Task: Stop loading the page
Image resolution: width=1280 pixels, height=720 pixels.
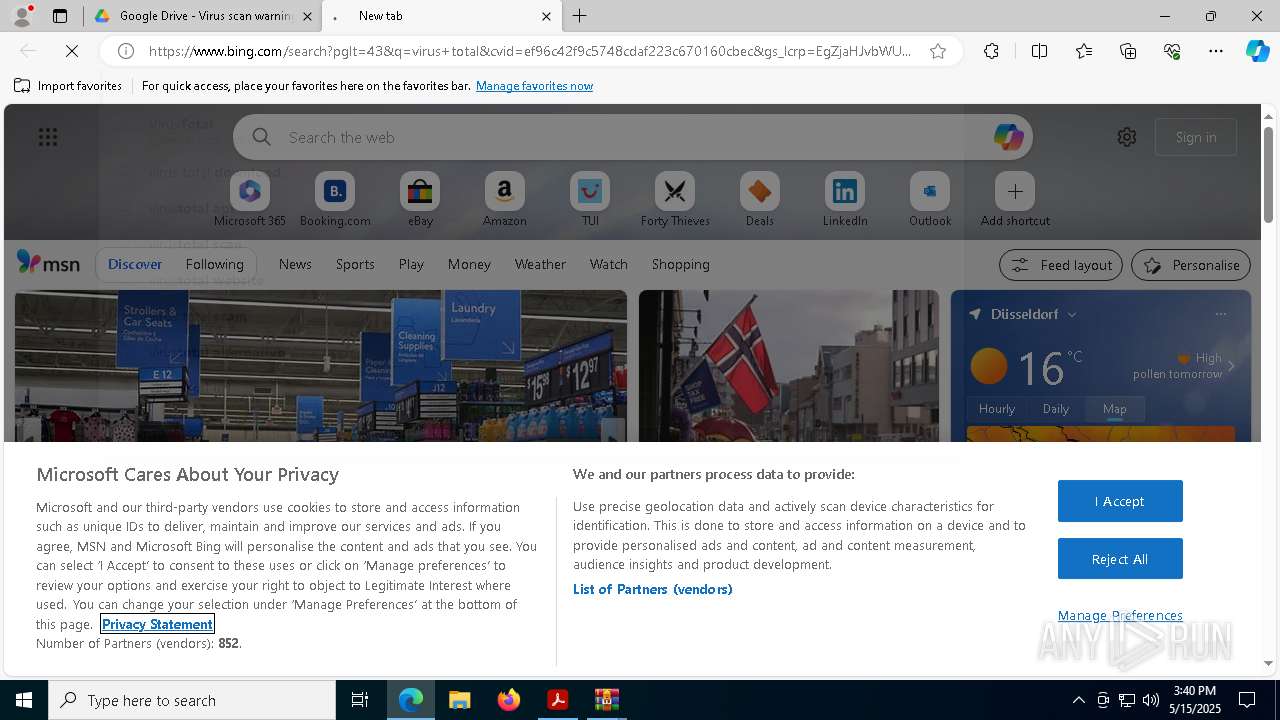Action: [x=72, y=51]
